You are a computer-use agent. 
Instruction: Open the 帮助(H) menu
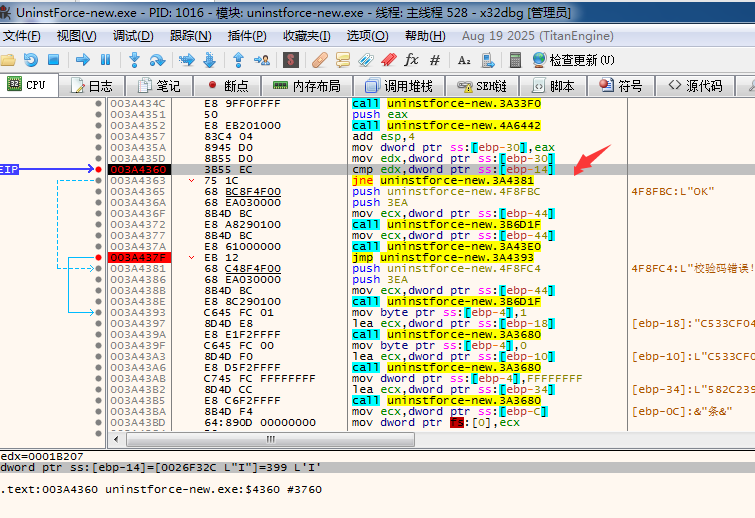tap(425, 36)
